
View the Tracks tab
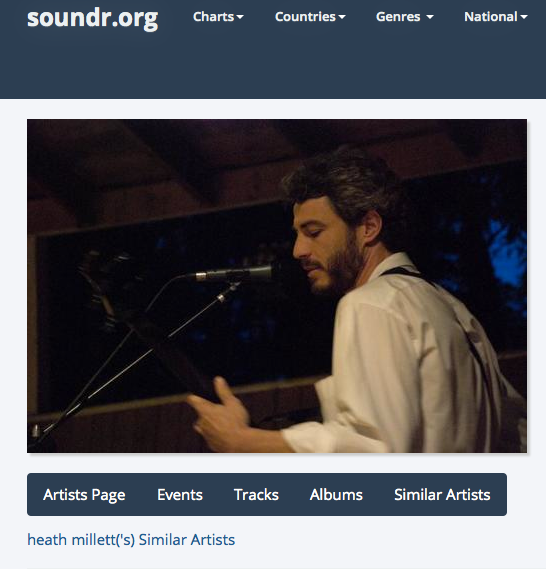tap(256, 495)
